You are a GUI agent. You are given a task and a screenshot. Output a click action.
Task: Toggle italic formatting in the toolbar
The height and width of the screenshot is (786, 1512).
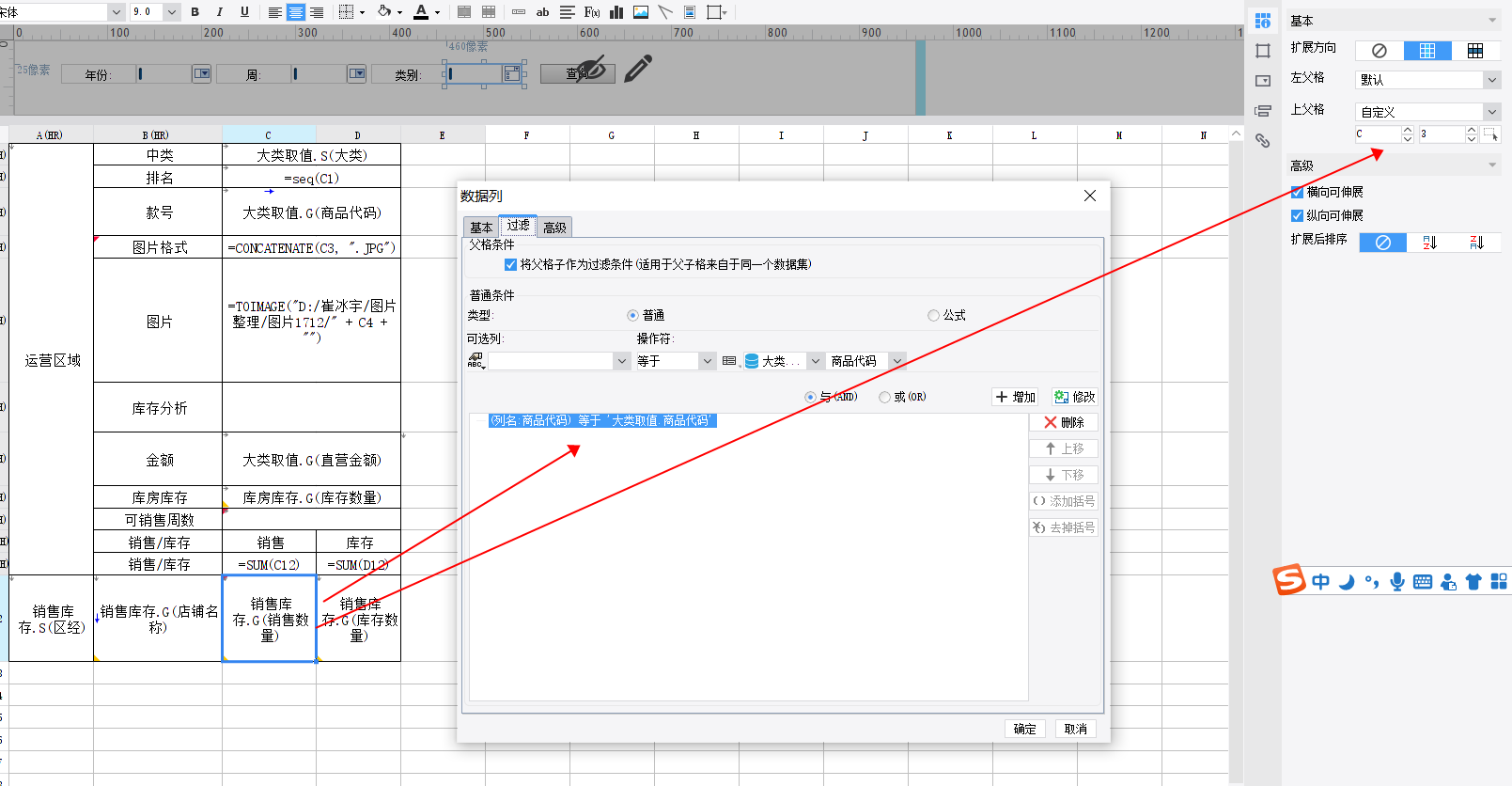point(220,12)
